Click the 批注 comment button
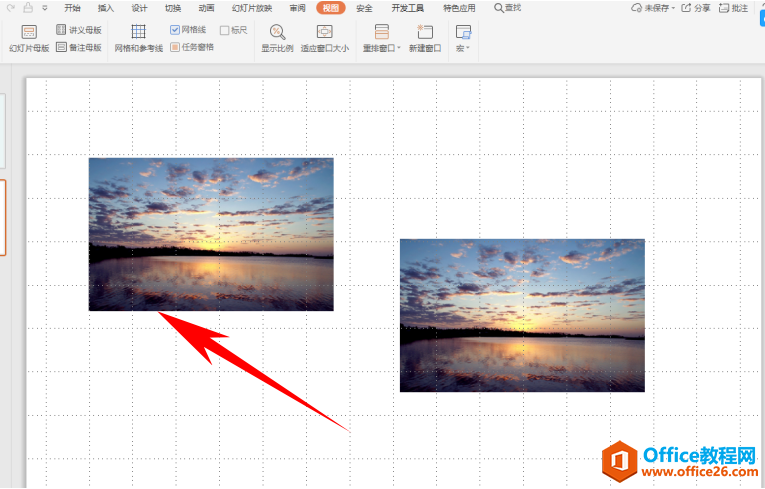Screen dimensions: 765x489 tap(734, 8)
